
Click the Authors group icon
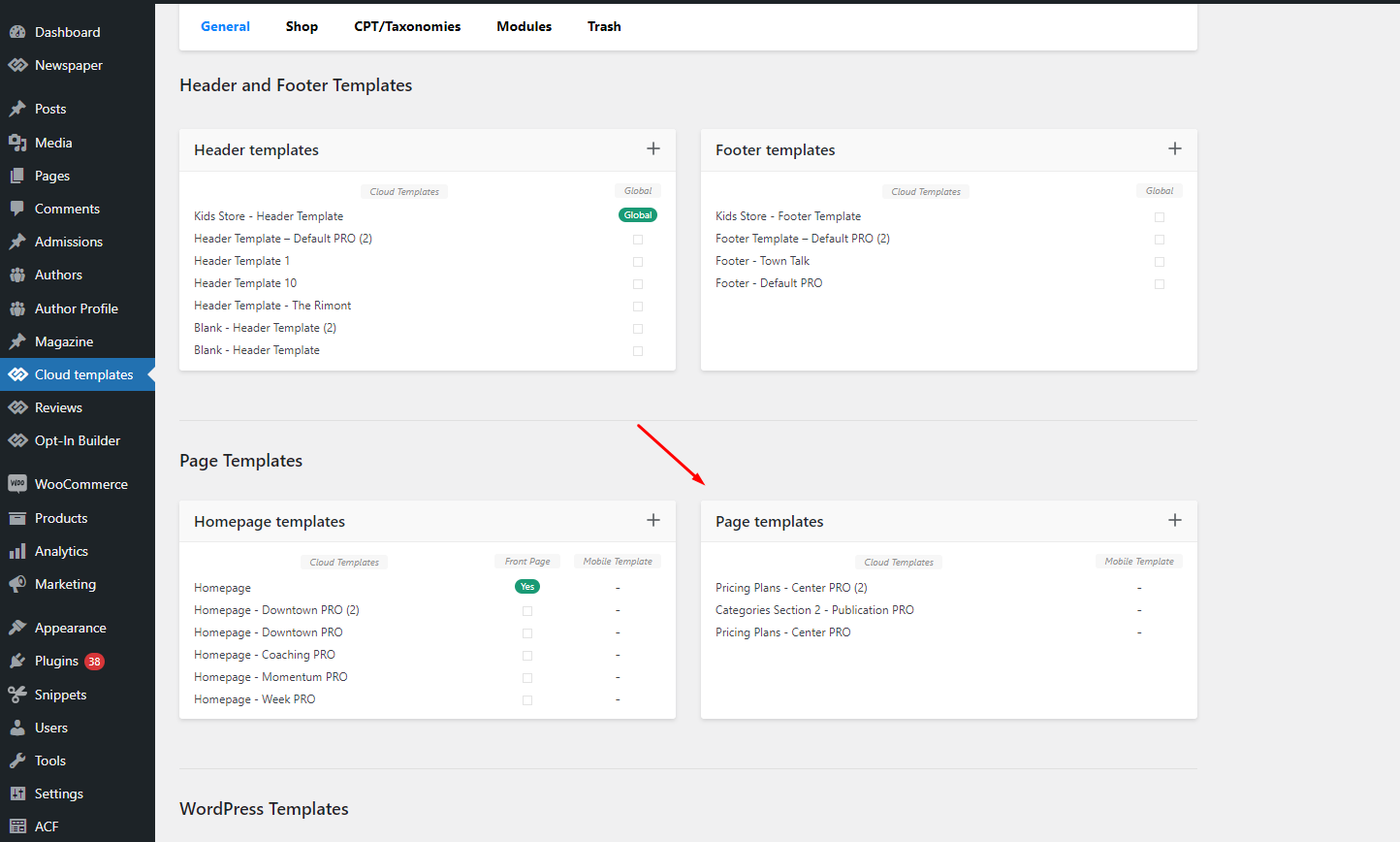[17, 275]
